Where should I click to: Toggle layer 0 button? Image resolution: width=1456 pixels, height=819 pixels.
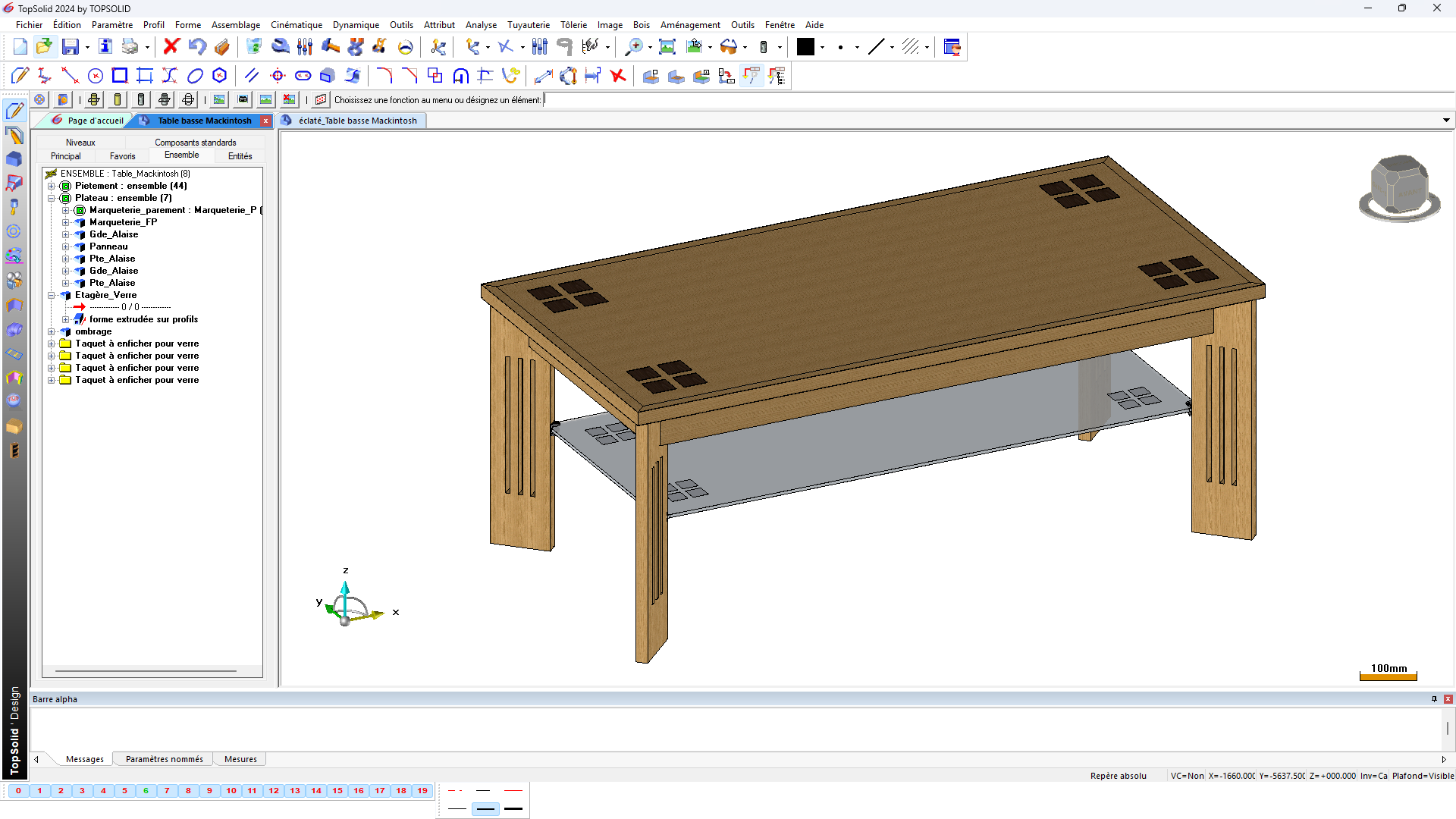[18, 791]
